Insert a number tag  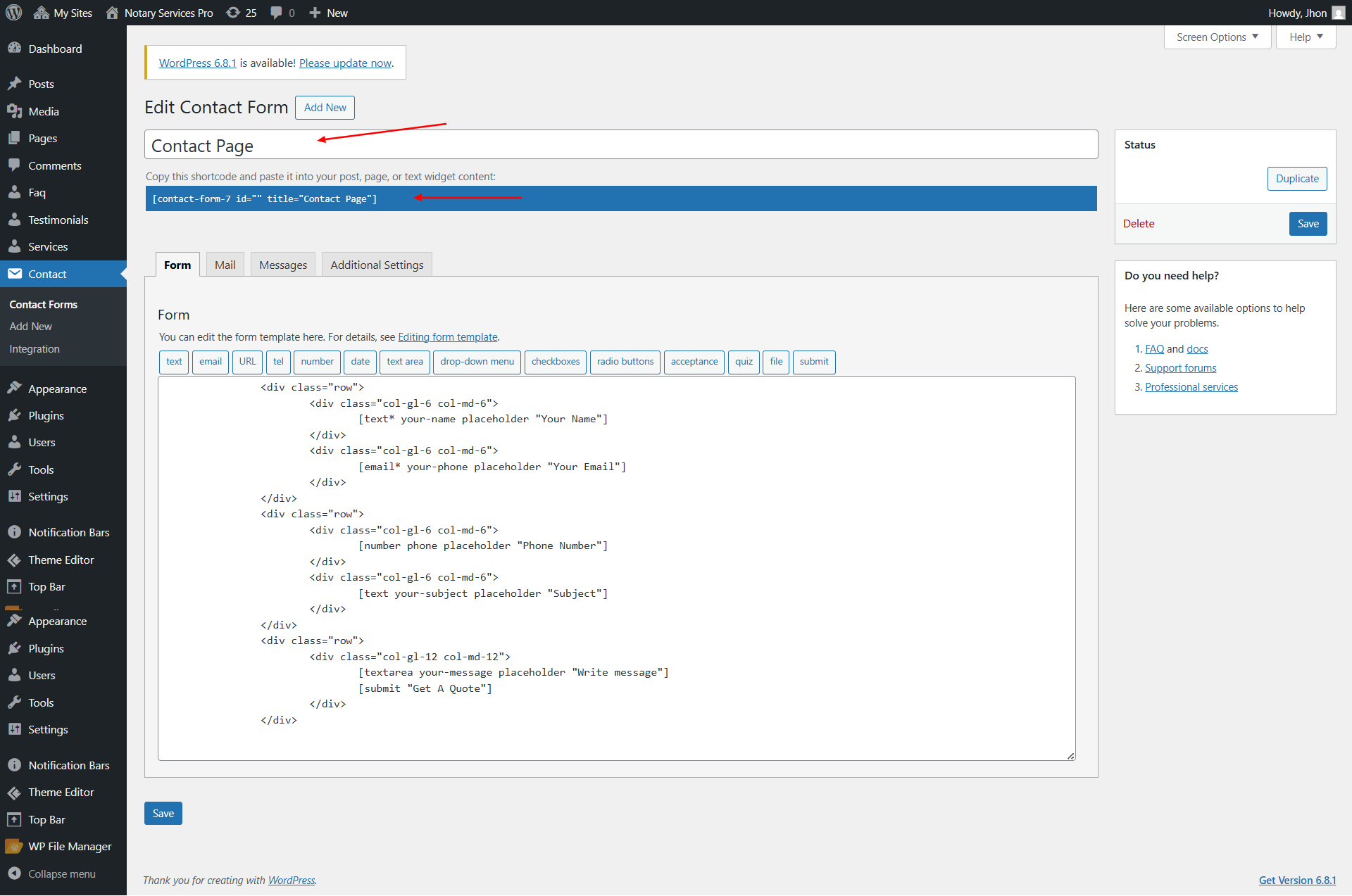(x=318, y=362)
